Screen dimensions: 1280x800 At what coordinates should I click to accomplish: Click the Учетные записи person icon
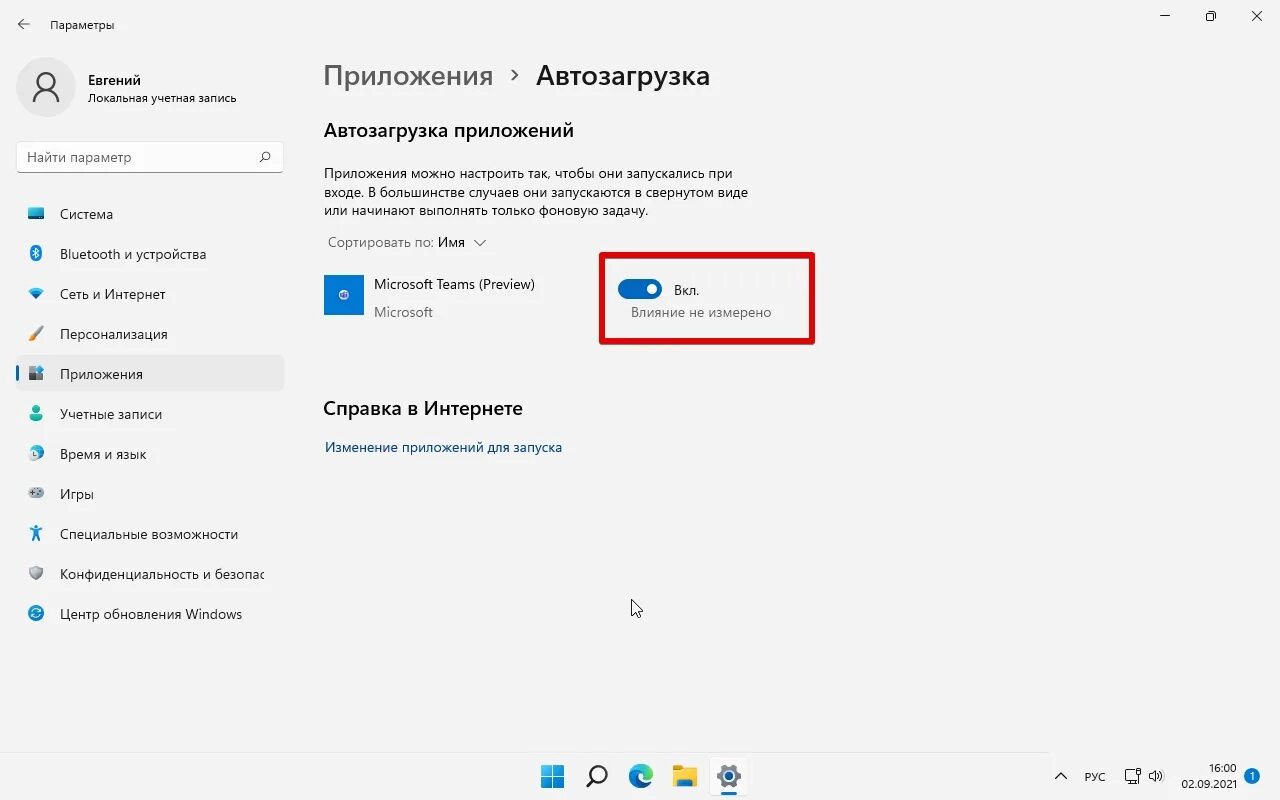[36, 414]
